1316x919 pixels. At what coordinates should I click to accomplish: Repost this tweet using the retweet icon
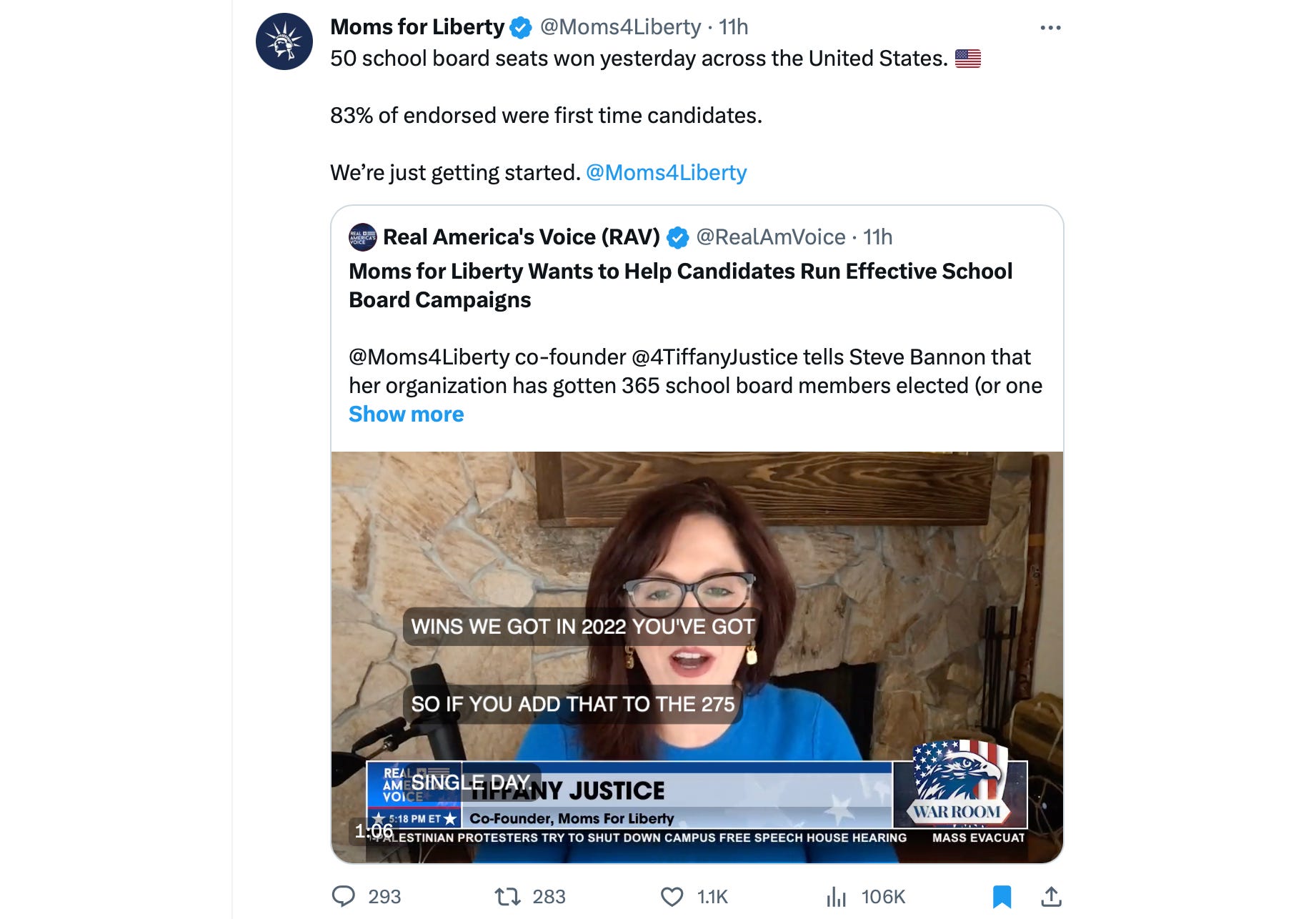click(507, 896)
